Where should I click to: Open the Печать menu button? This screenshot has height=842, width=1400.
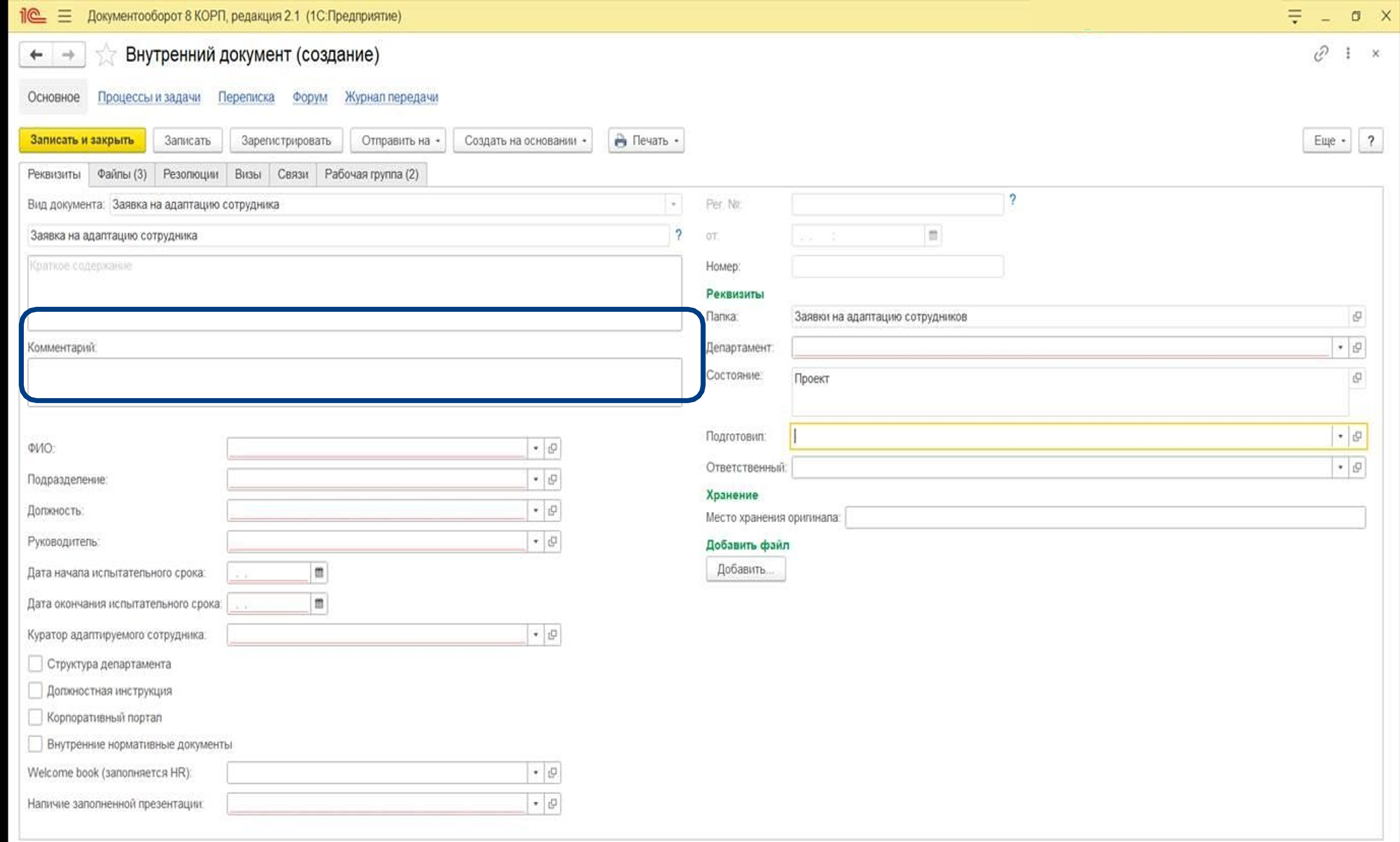(x=647, y=140)
